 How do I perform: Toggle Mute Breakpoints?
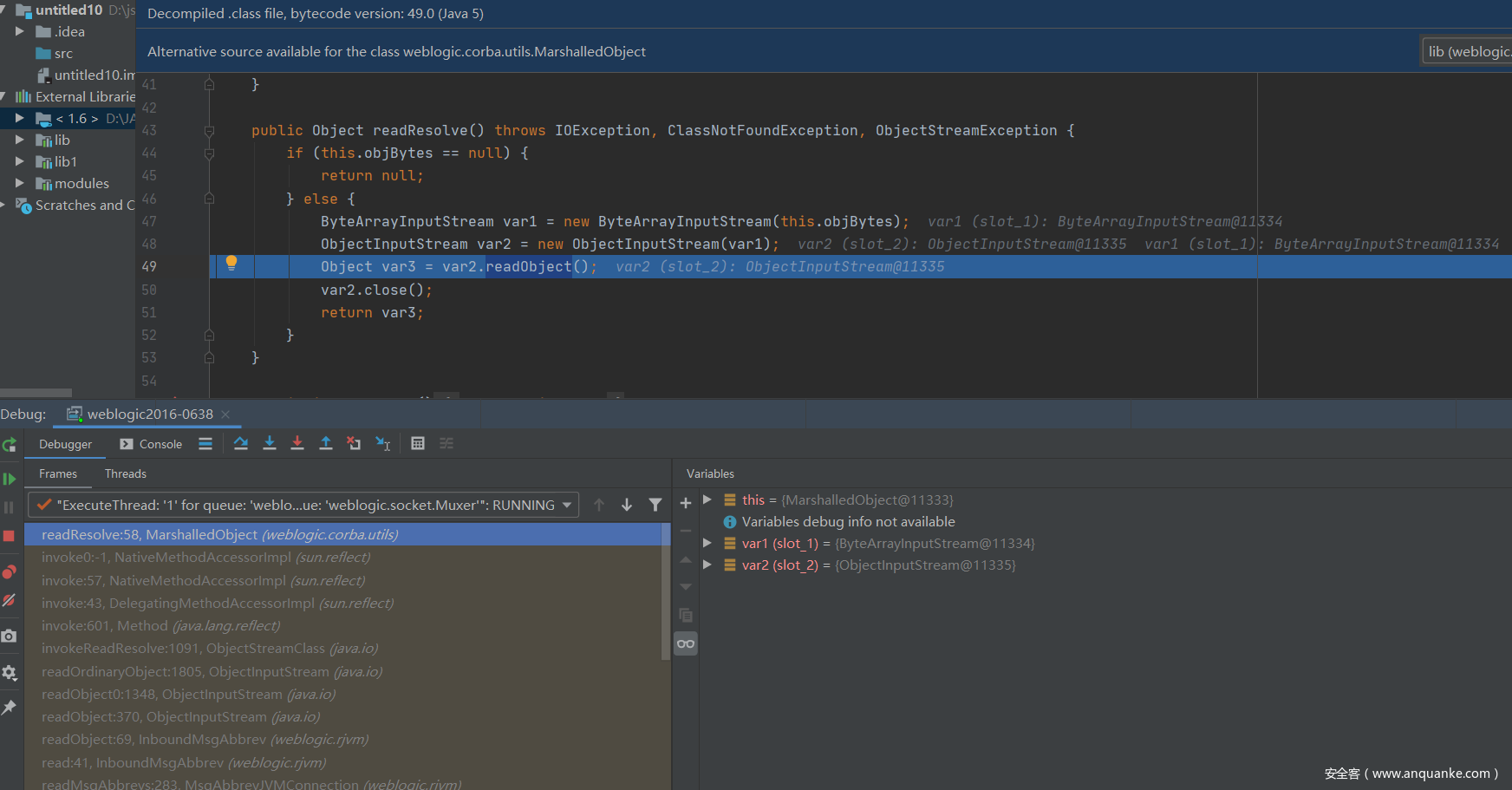click(10, 600)
